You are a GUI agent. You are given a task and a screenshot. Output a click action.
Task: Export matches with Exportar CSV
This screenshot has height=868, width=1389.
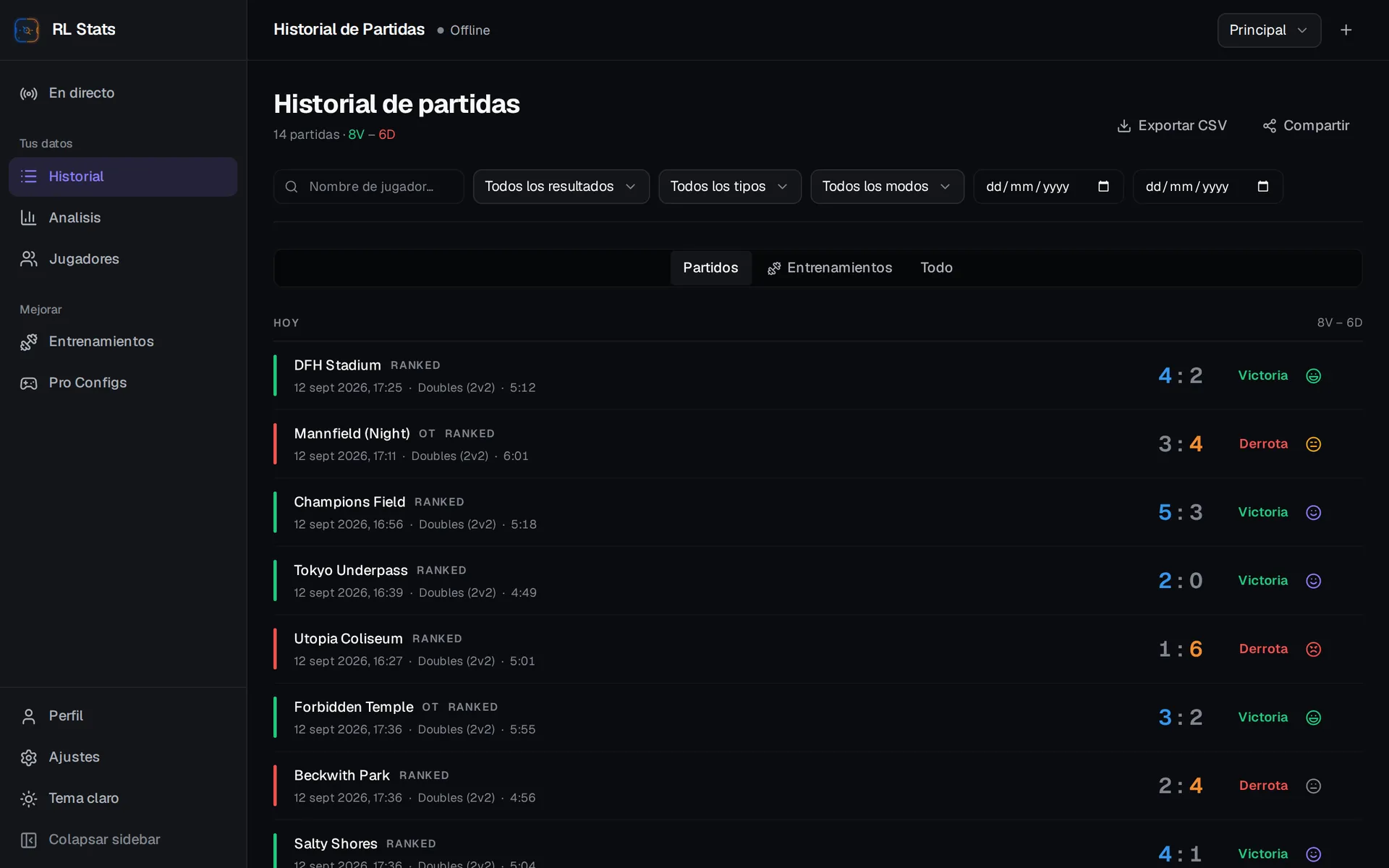[x=1172, y=126]
